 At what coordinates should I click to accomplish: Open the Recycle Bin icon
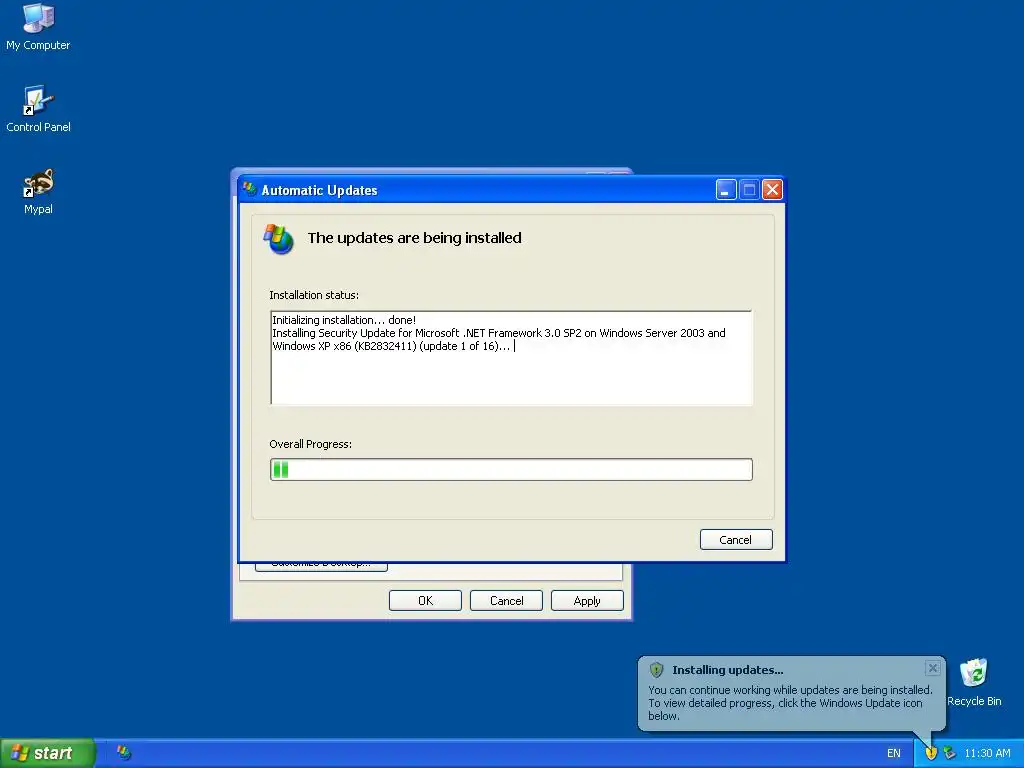[x=974, y=682]
